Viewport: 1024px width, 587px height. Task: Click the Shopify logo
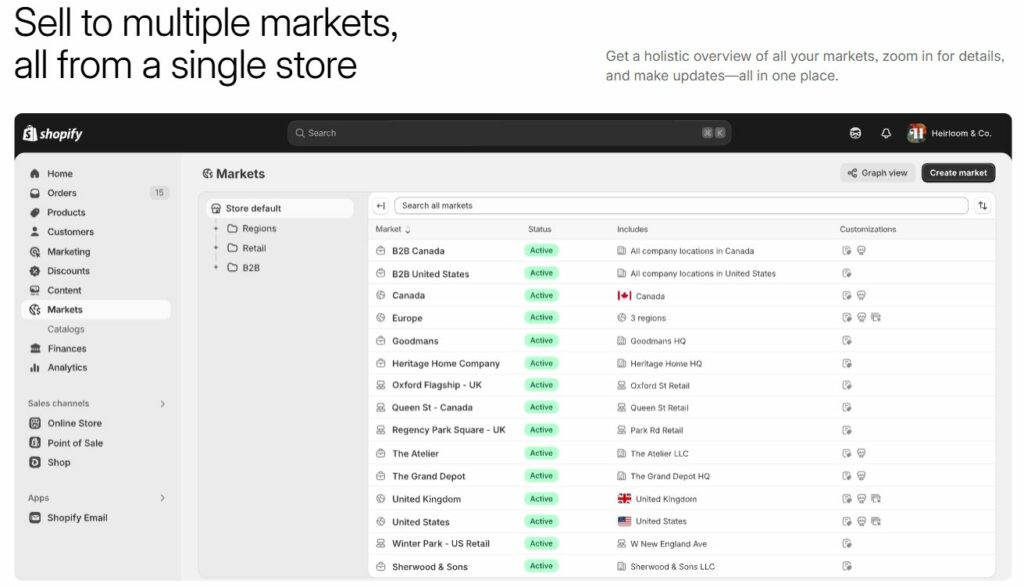tap(53, 133)
